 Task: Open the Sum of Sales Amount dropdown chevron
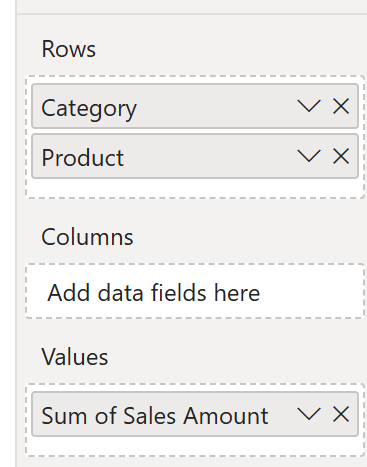309,414
